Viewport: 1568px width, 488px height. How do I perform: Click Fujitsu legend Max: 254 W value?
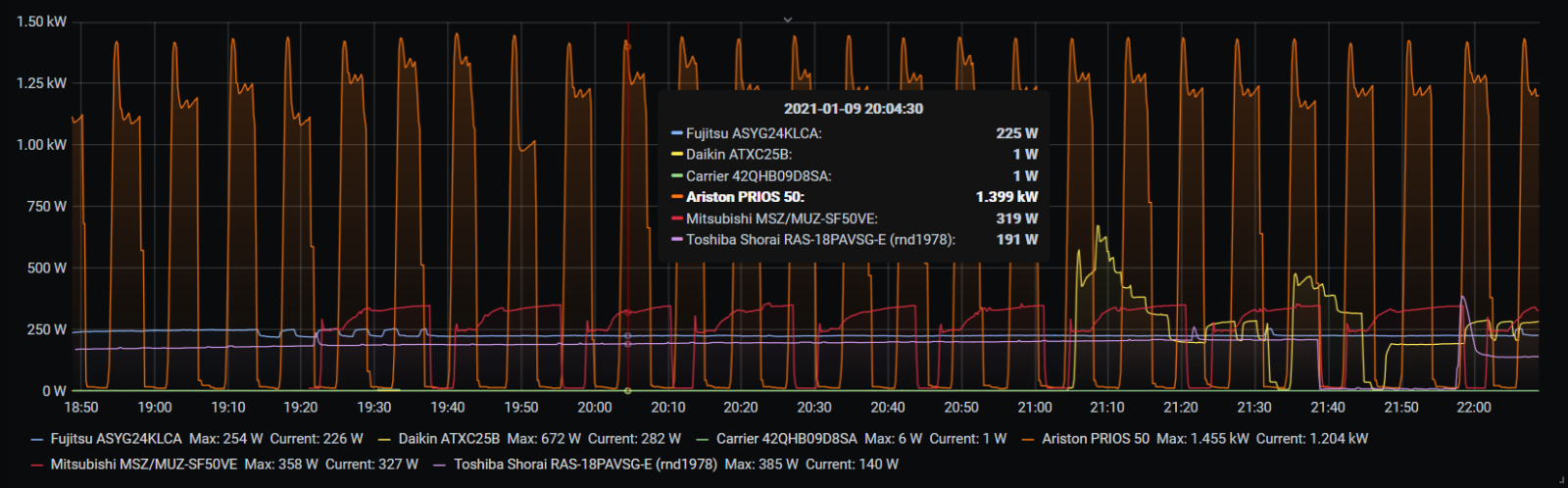pos(226,439)
